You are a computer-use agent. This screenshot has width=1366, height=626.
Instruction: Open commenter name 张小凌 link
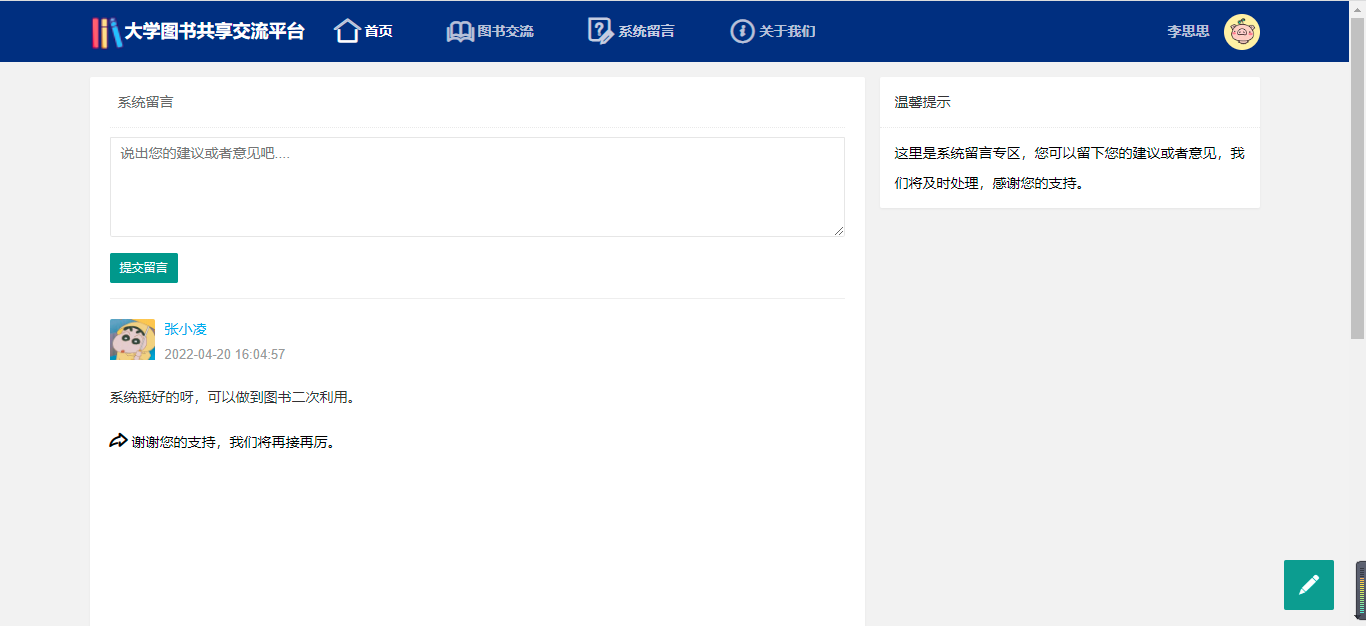(186, 329)
